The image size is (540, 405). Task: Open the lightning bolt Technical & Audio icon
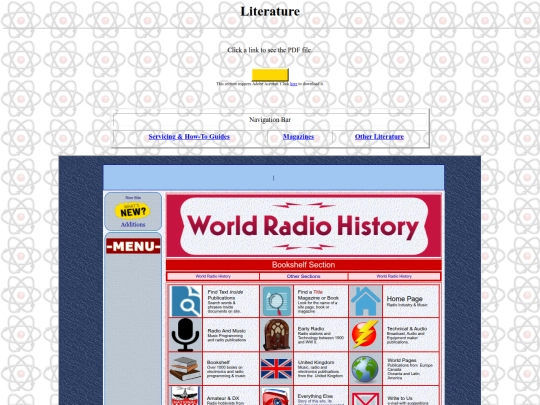tap(365, 334)
